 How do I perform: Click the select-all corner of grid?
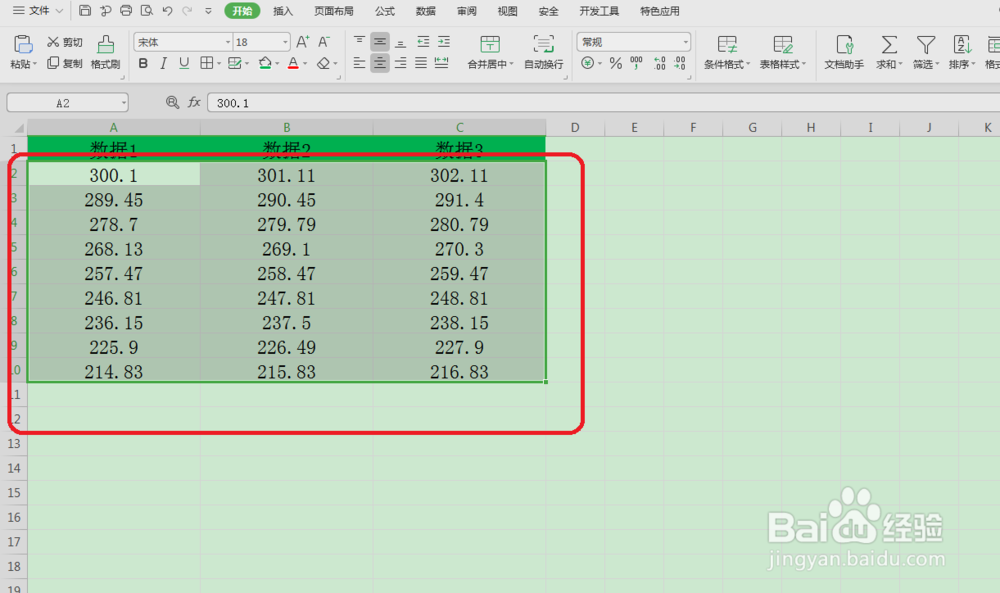point(17,128)
